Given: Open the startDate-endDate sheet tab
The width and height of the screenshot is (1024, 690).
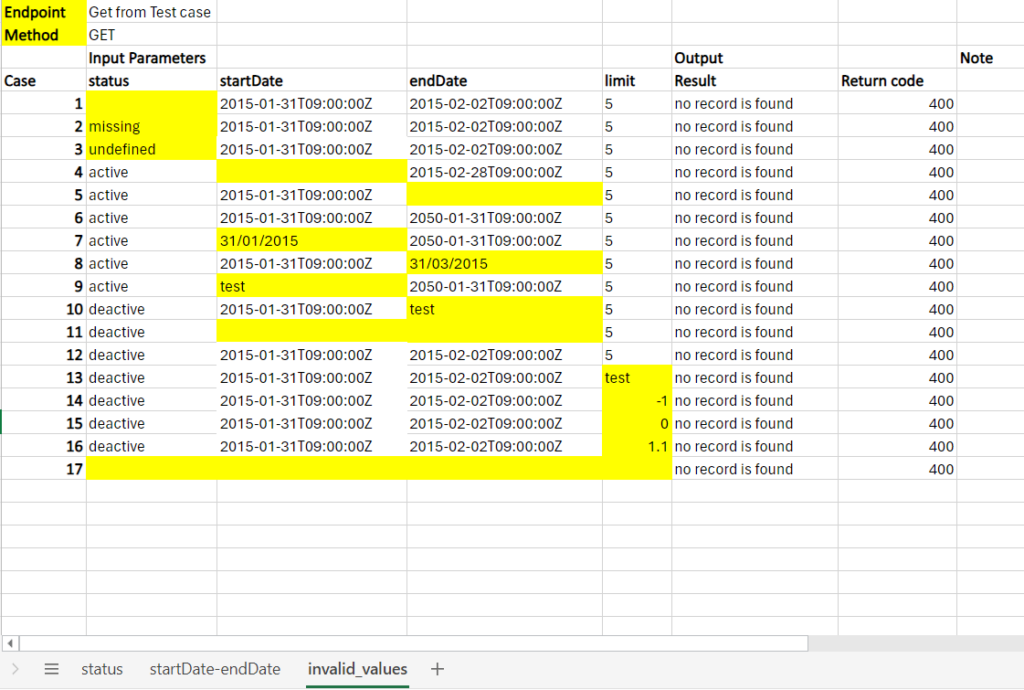Looking at the screenshot, I should click(x=215, y=669).
